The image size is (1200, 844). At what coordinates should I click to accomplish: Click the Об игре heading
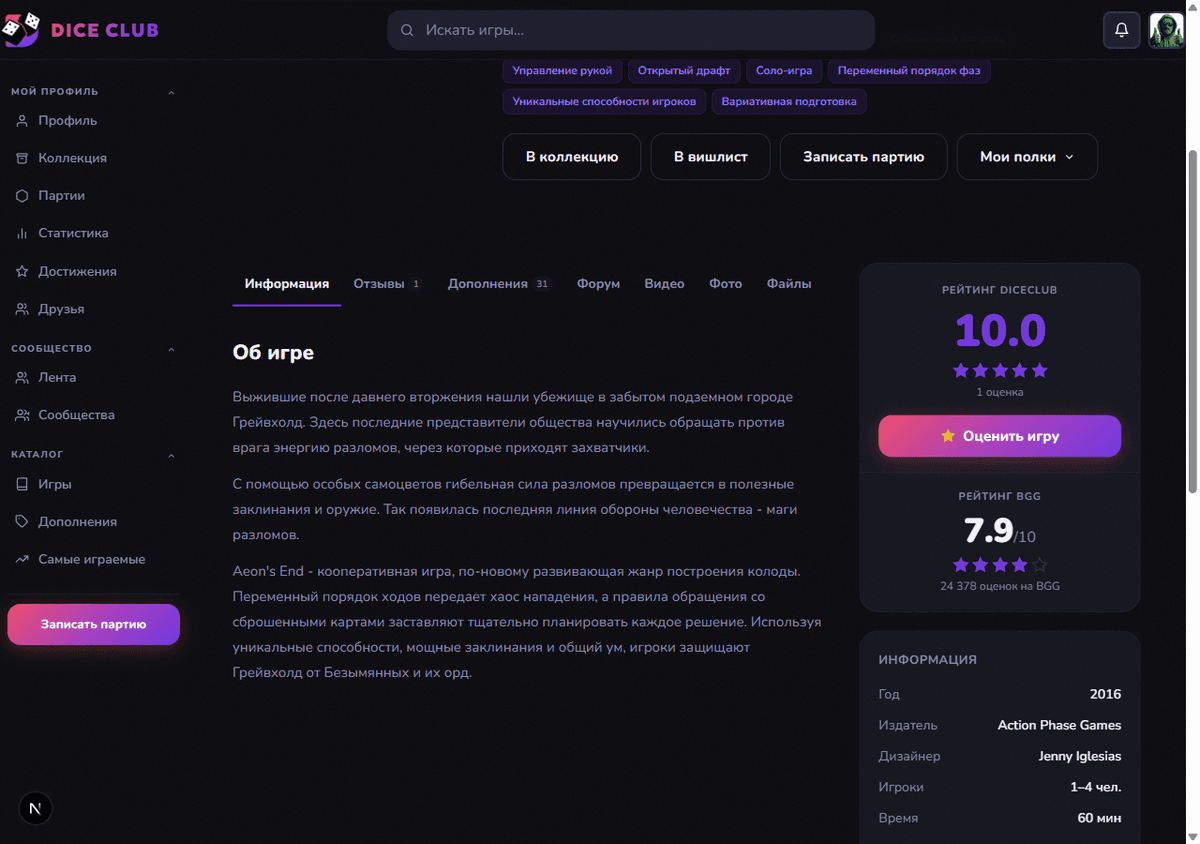coord(273,353)
